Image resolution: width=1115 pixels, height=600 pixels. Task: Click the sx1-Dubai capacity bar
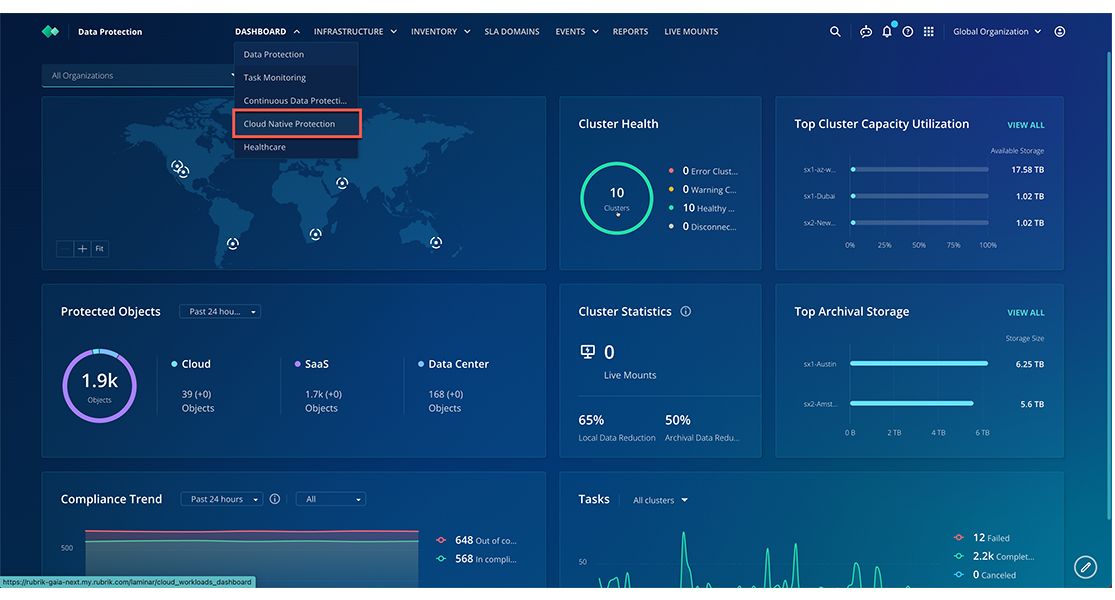[x=919, y=195]
